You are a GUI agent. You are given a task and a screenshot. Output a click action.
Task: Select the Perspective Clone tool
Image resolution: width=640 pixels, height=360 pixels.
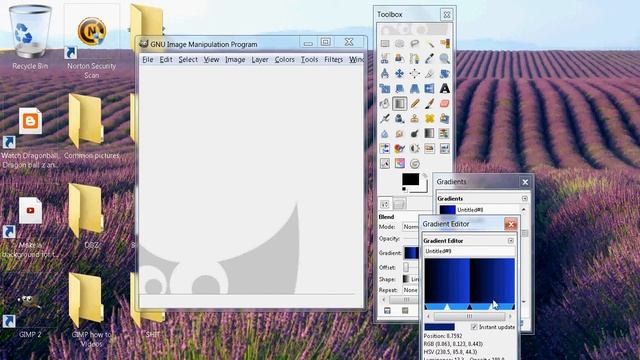[x=444, y=118]
